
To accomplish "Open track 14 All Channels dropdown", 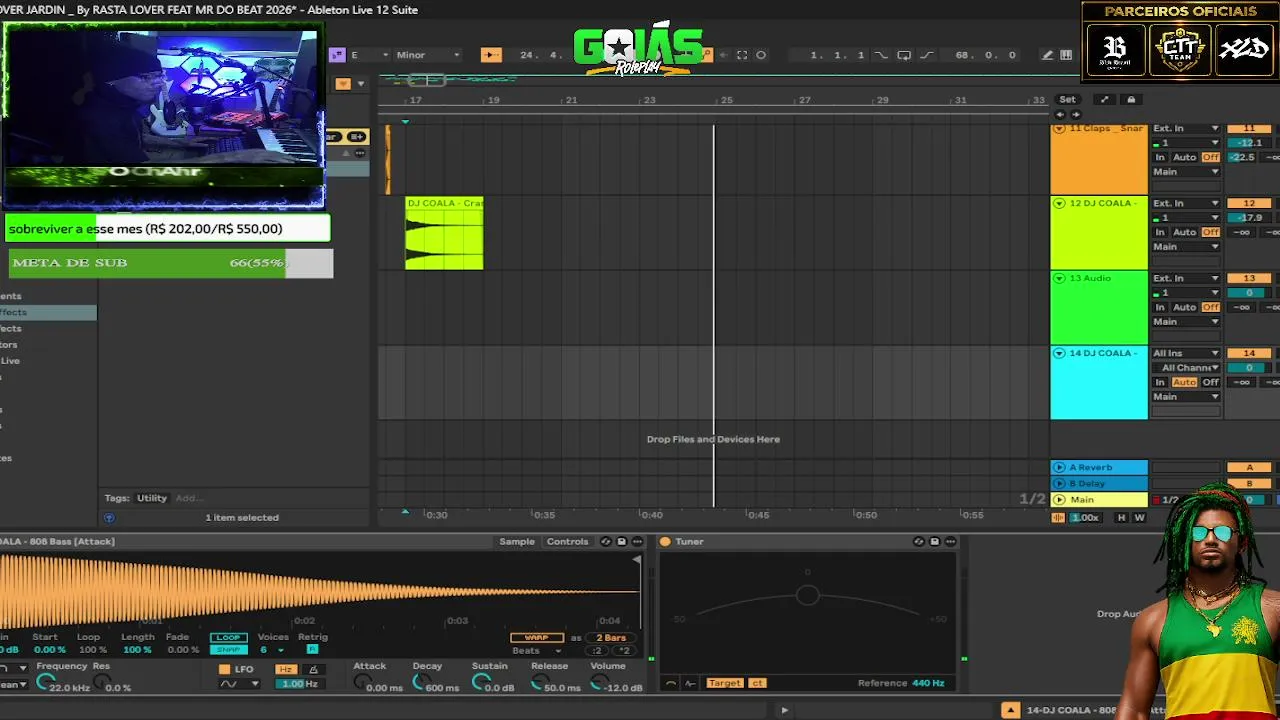I will tap(1186, 367).
